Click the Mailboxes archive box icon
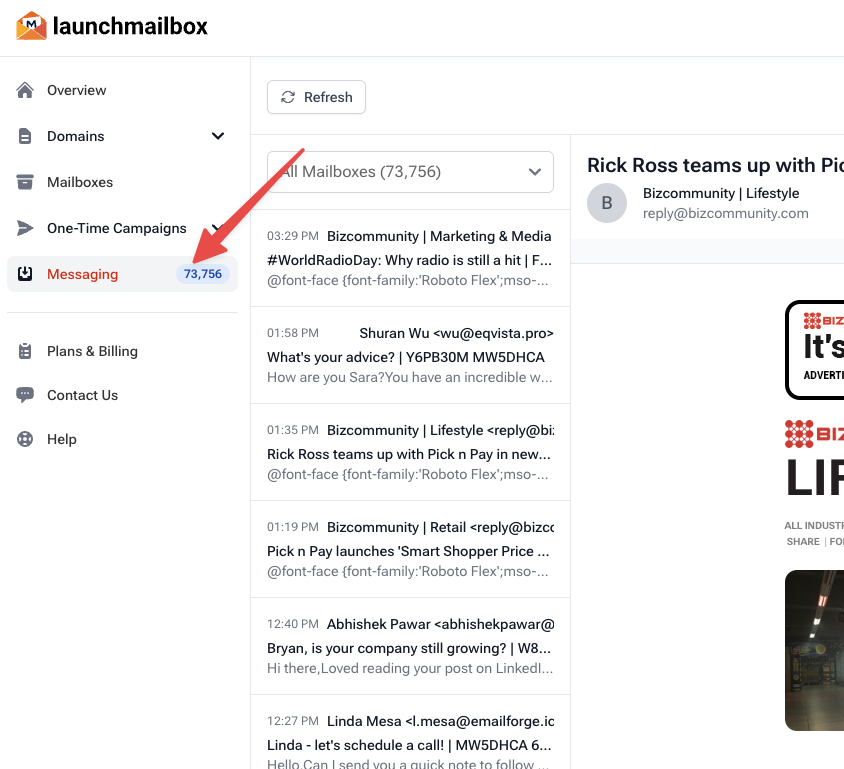 coord(25,182)
